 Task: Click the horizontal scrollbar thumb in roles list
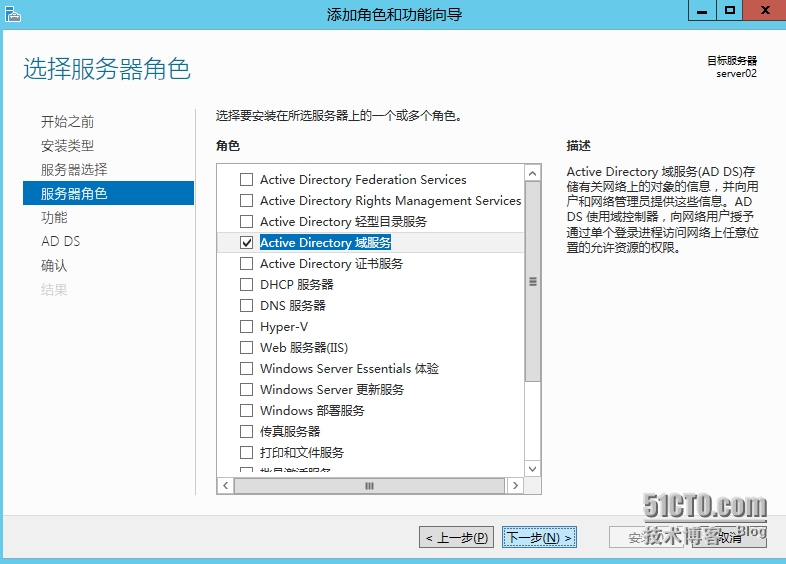(x=369, y=485)
